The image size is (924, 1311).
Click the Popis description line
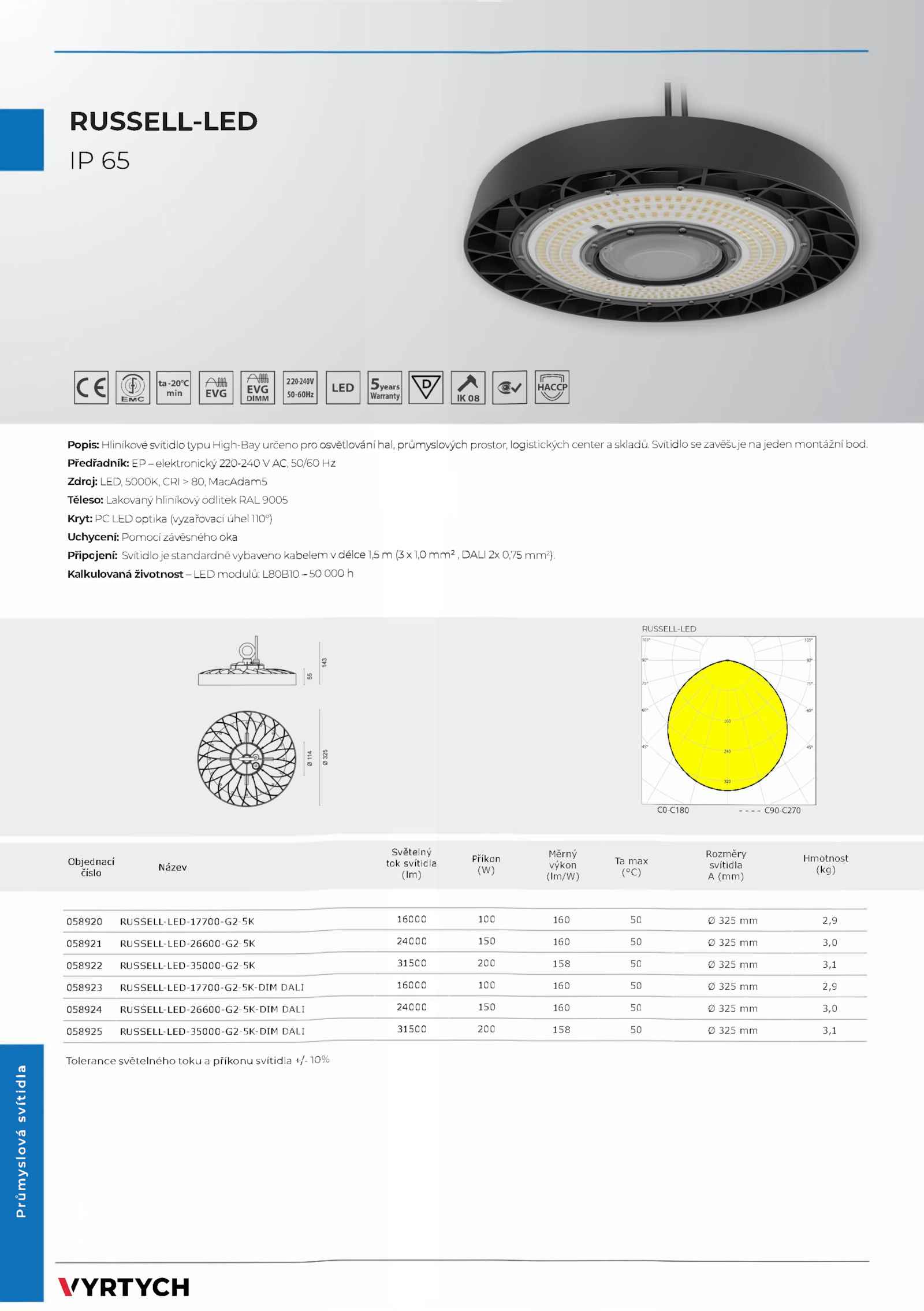click(467, 444)
